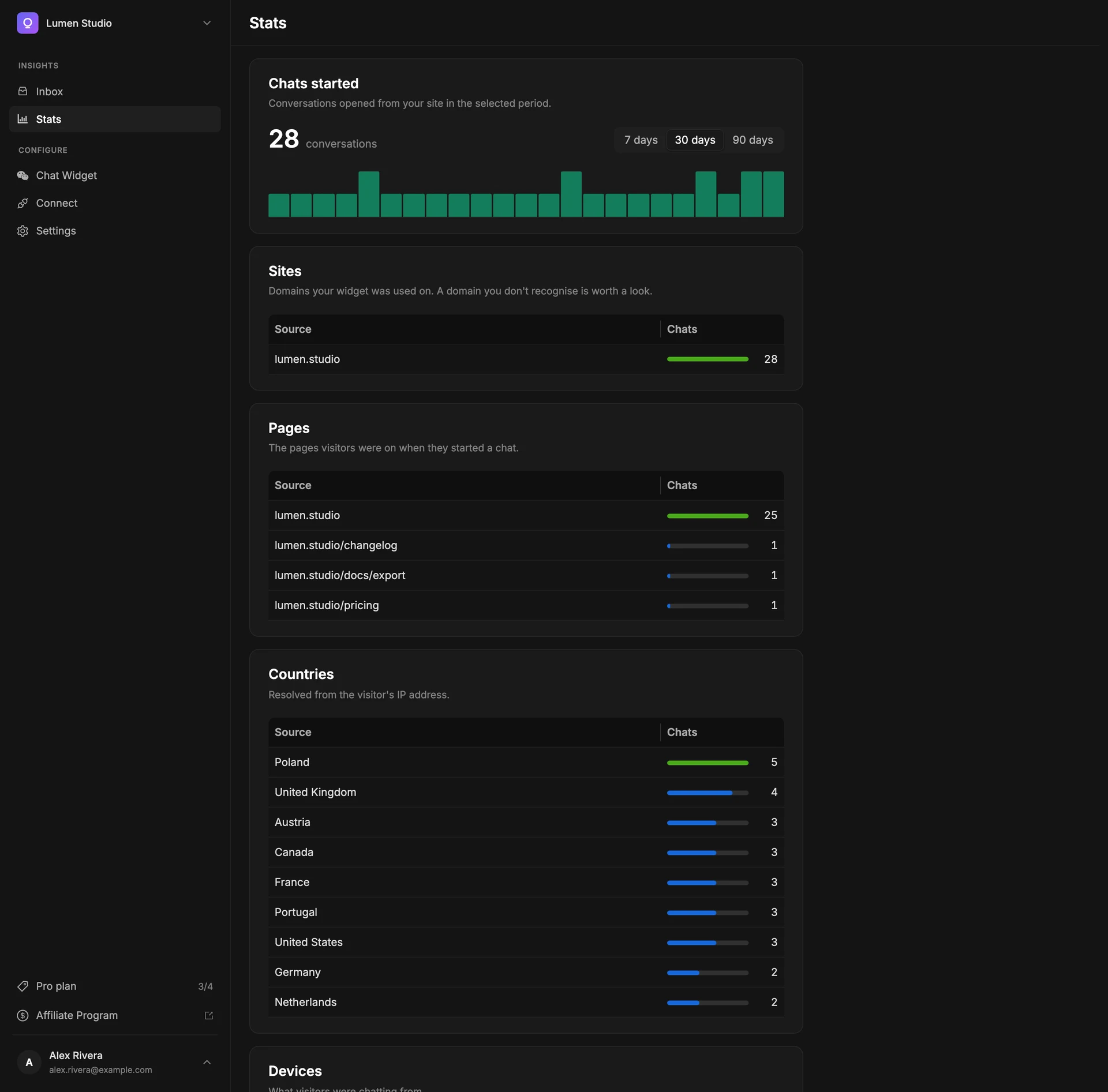Switch period to 90 days

(753, 140)
